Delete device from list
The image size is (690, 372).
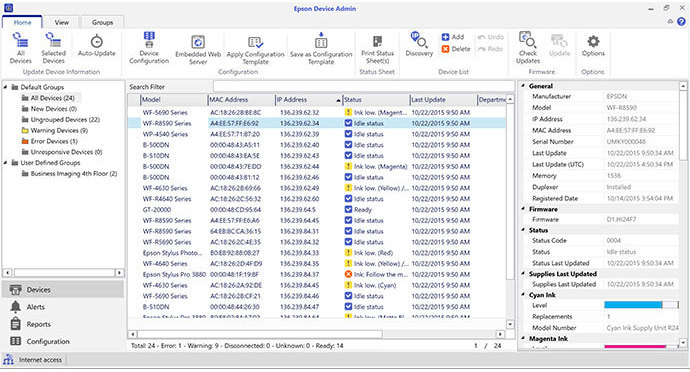(456, 49)
